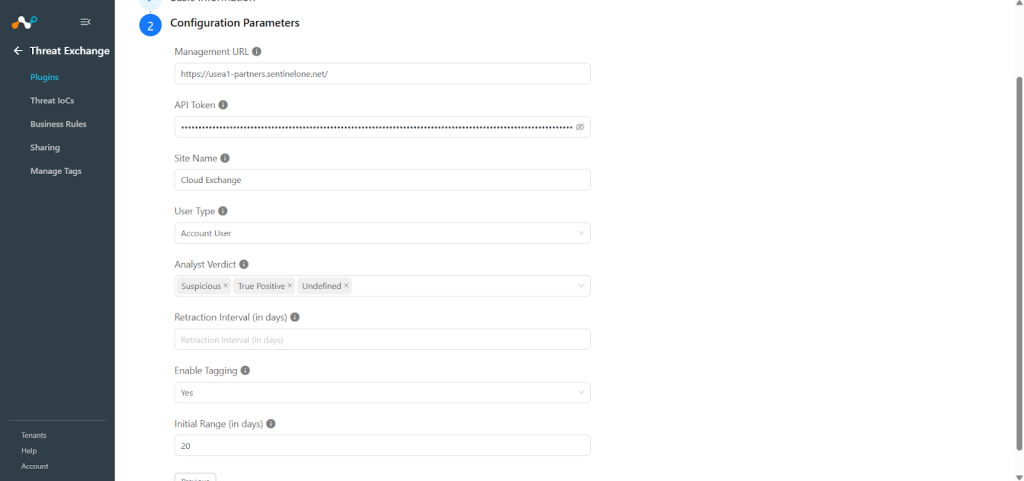Show info tooltip for Retraction Interval
1024x481 pixels.
pos(295,317)
